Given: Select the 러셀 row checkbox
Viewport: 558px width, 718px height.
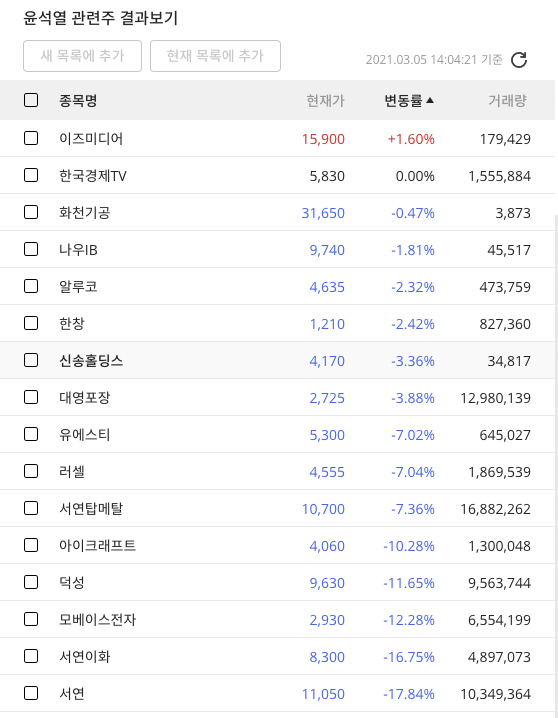Looking at the screenshot, I should (x=31, y=472).
